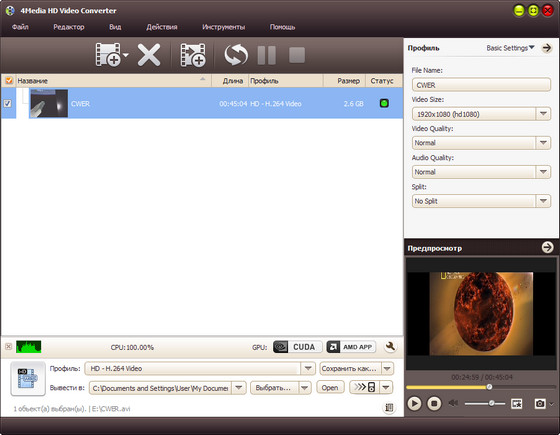
Task: Open the Действия menu
Action: tap(162, 27)
